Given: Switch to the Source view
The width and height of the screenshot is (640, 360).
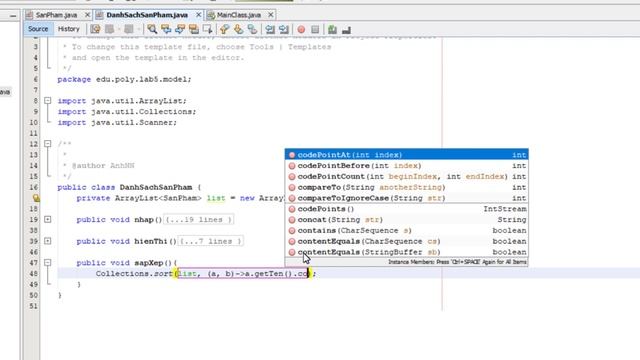Looking at the screenshot, I should (38, 29).
